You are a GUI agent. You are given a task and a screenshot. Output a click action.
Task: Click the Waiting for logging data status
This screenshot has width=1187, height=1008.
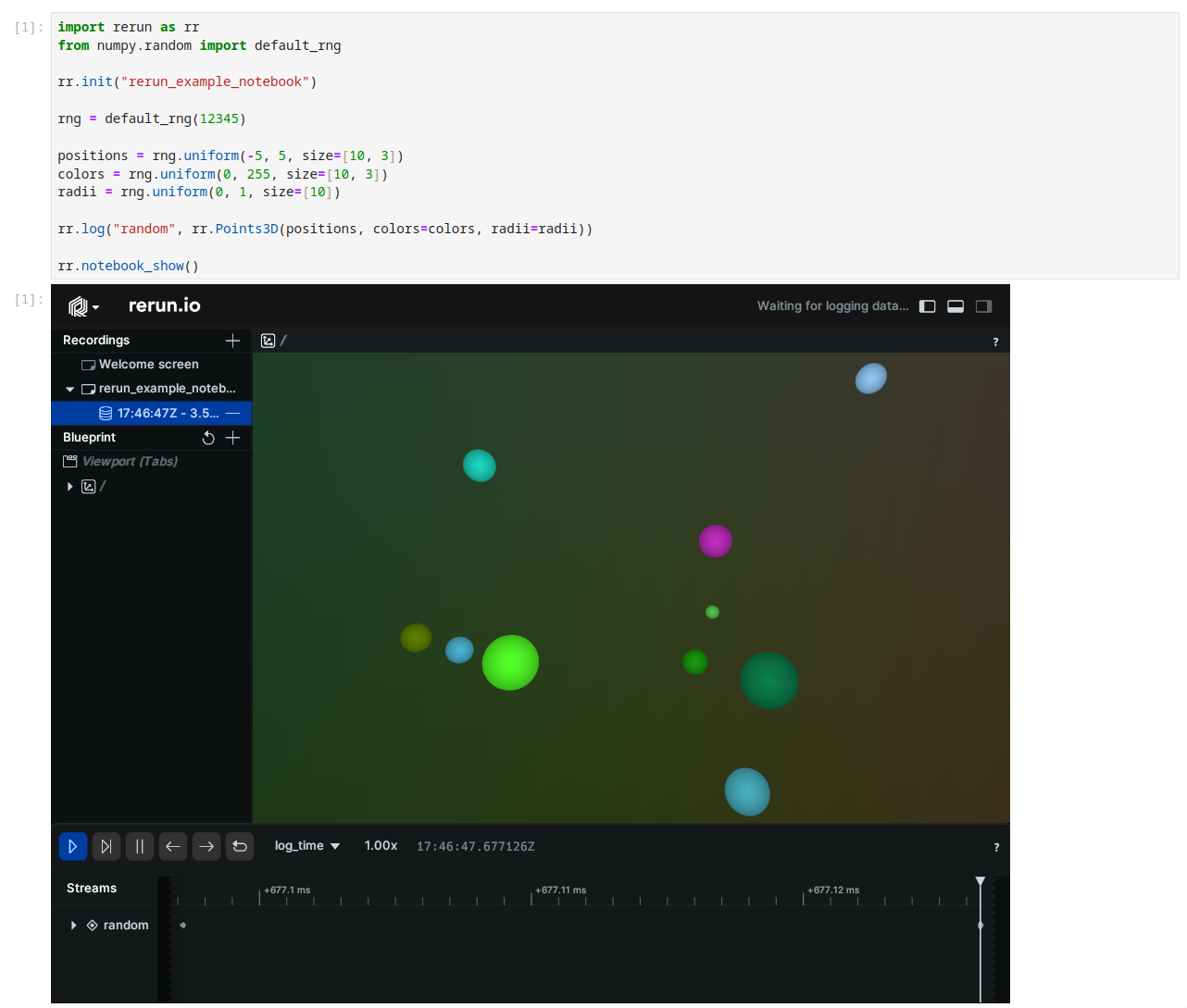pyautogui.click(x=832, y=306)
